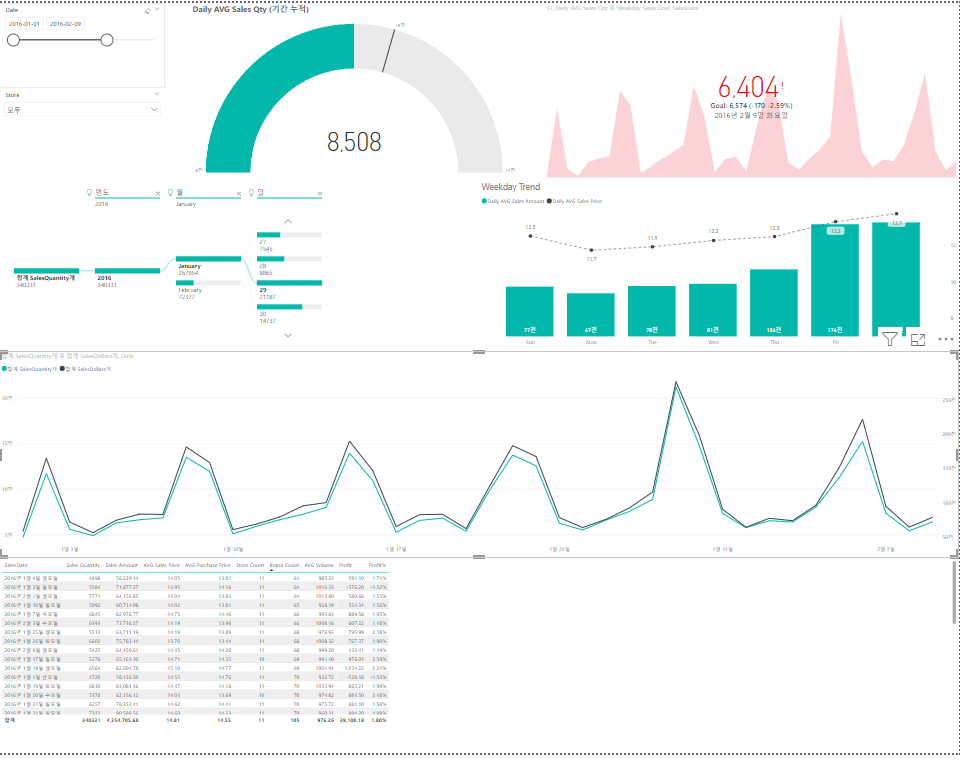960x761 pixels.
Task: Click the lightbulb icon beside the 월 level
Action: 170,192
